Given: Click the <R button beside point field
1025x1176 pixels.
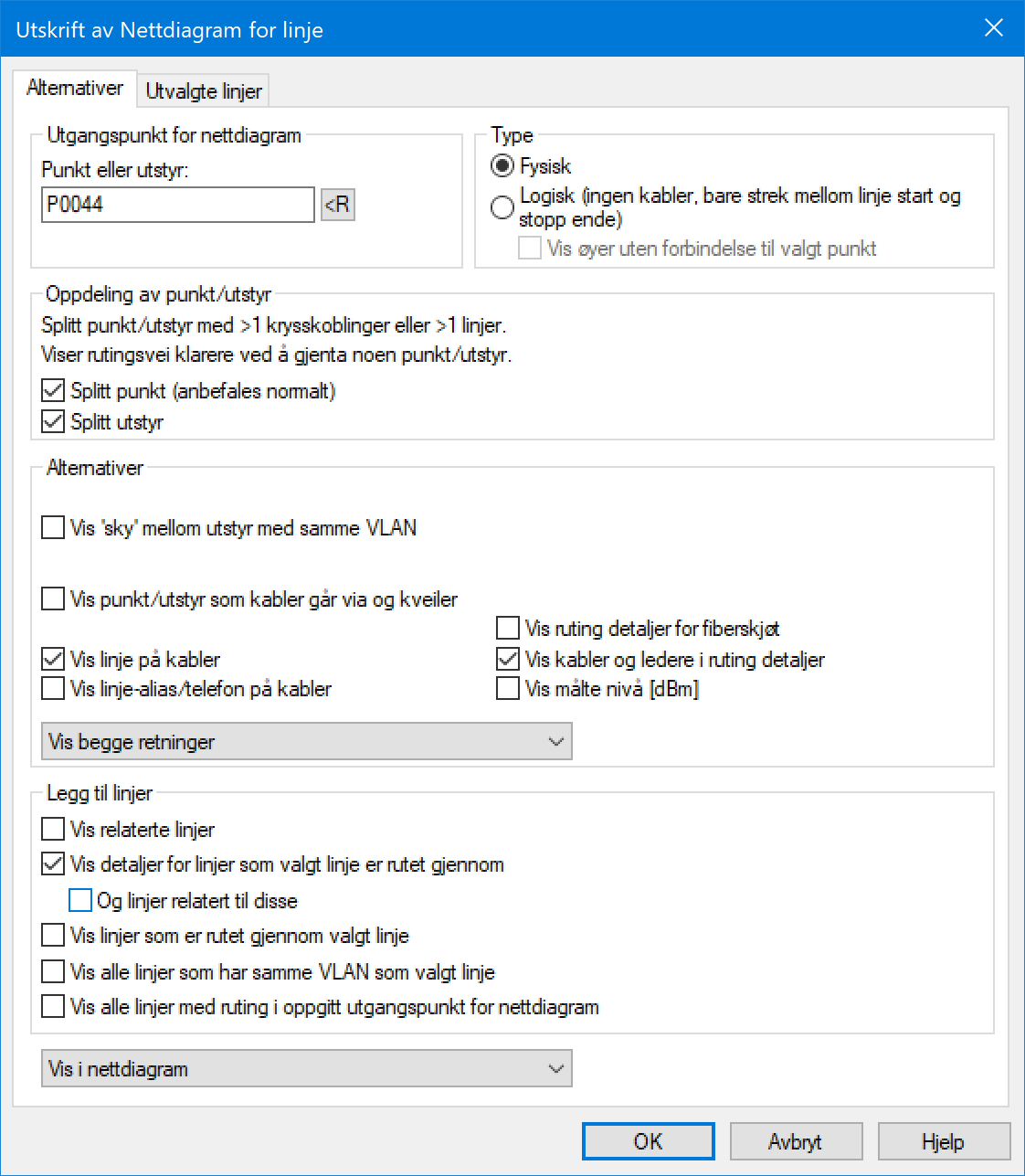Looking at the screenshot, I should click(338, 205).
